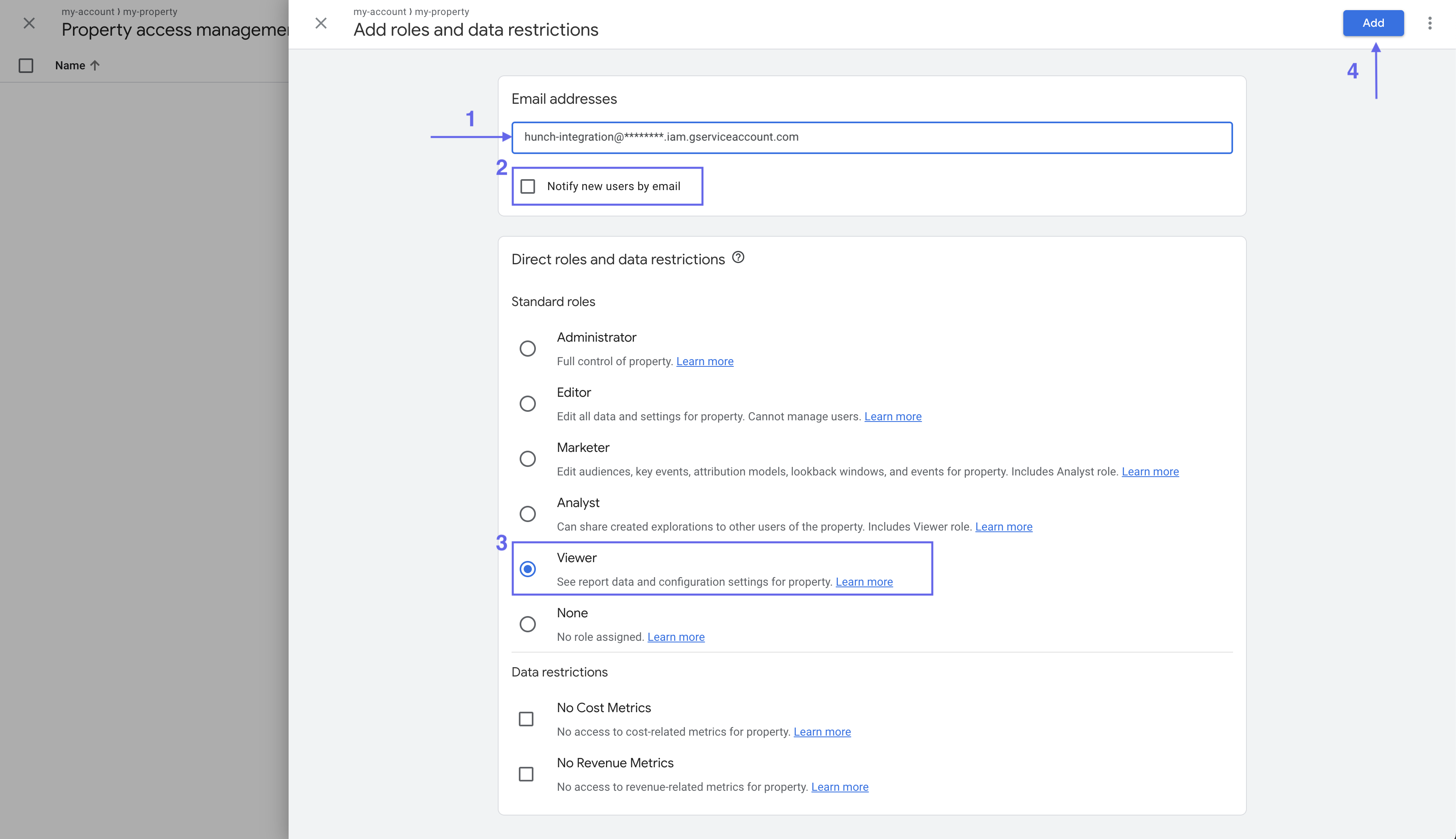Close the Add roles and data restrictions dialog
Screen dimensions: 1456x839
coord(321,23)
